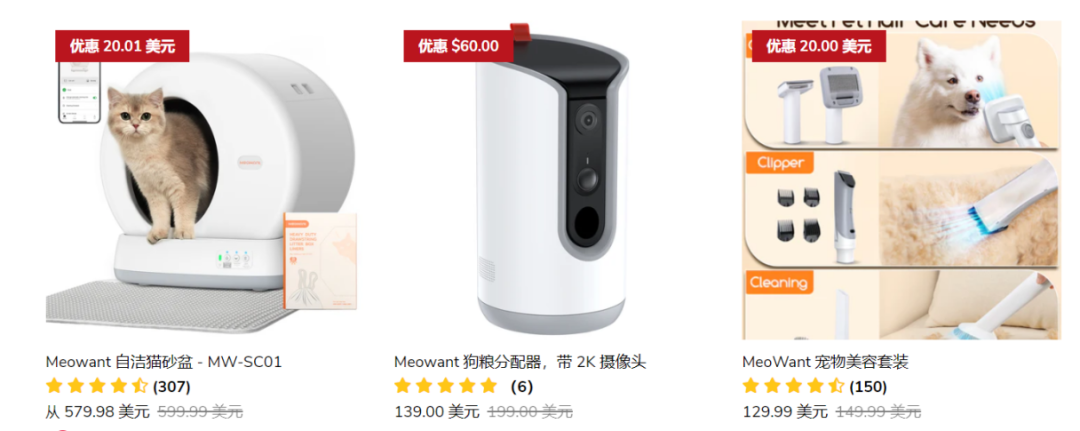Click the 优惠 20.01 美元 discount badge
The width and height of the screenshot is (1080, 431).
click(x=122, y=46)
